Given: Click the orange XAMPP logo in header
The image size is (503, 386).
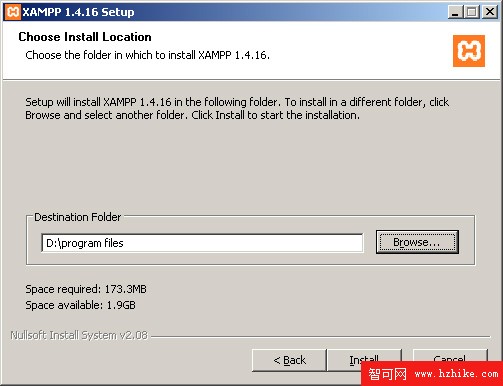Looking at the screenshot, I should [x=469, y=51].
